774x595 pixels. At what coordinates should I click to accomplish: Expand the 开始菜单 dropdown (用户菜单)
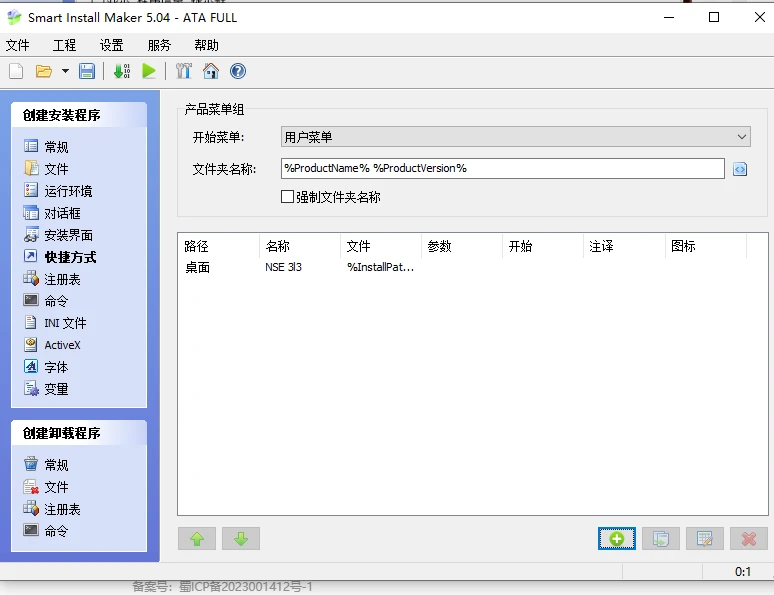(x=741, y=137)
